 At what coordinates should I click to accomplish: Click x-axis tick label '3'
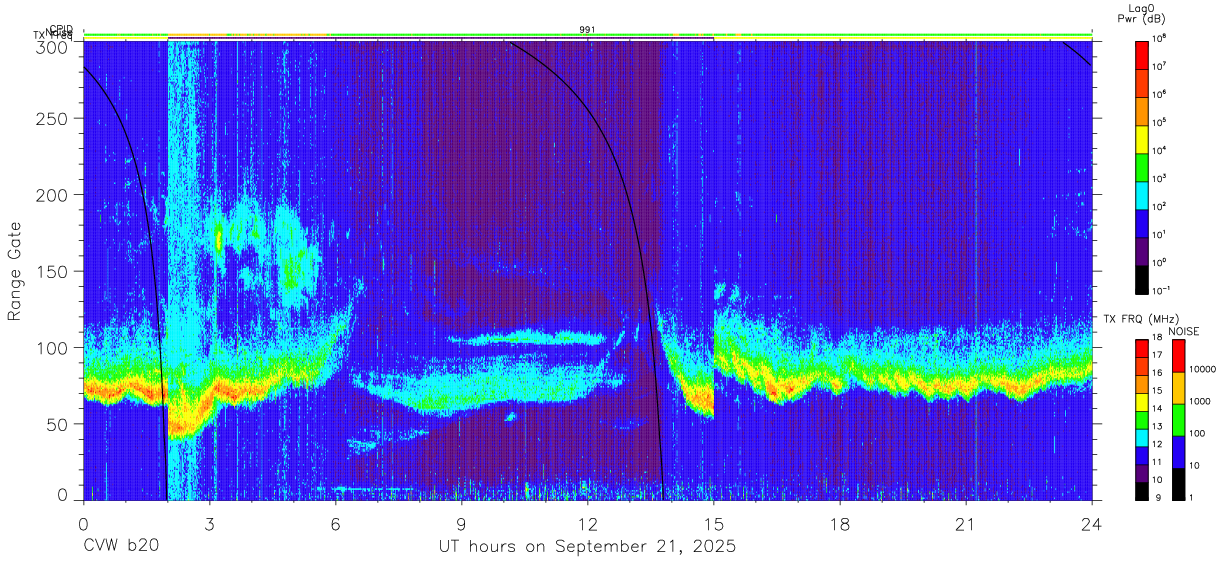209,523
